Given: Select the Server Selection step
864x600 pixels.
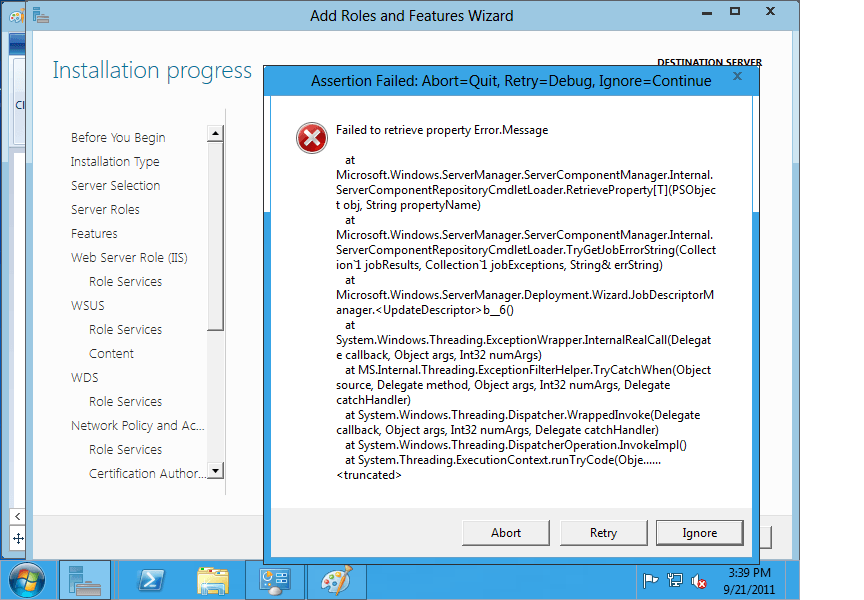Looking at the screenshot, I should coord(115,186).
